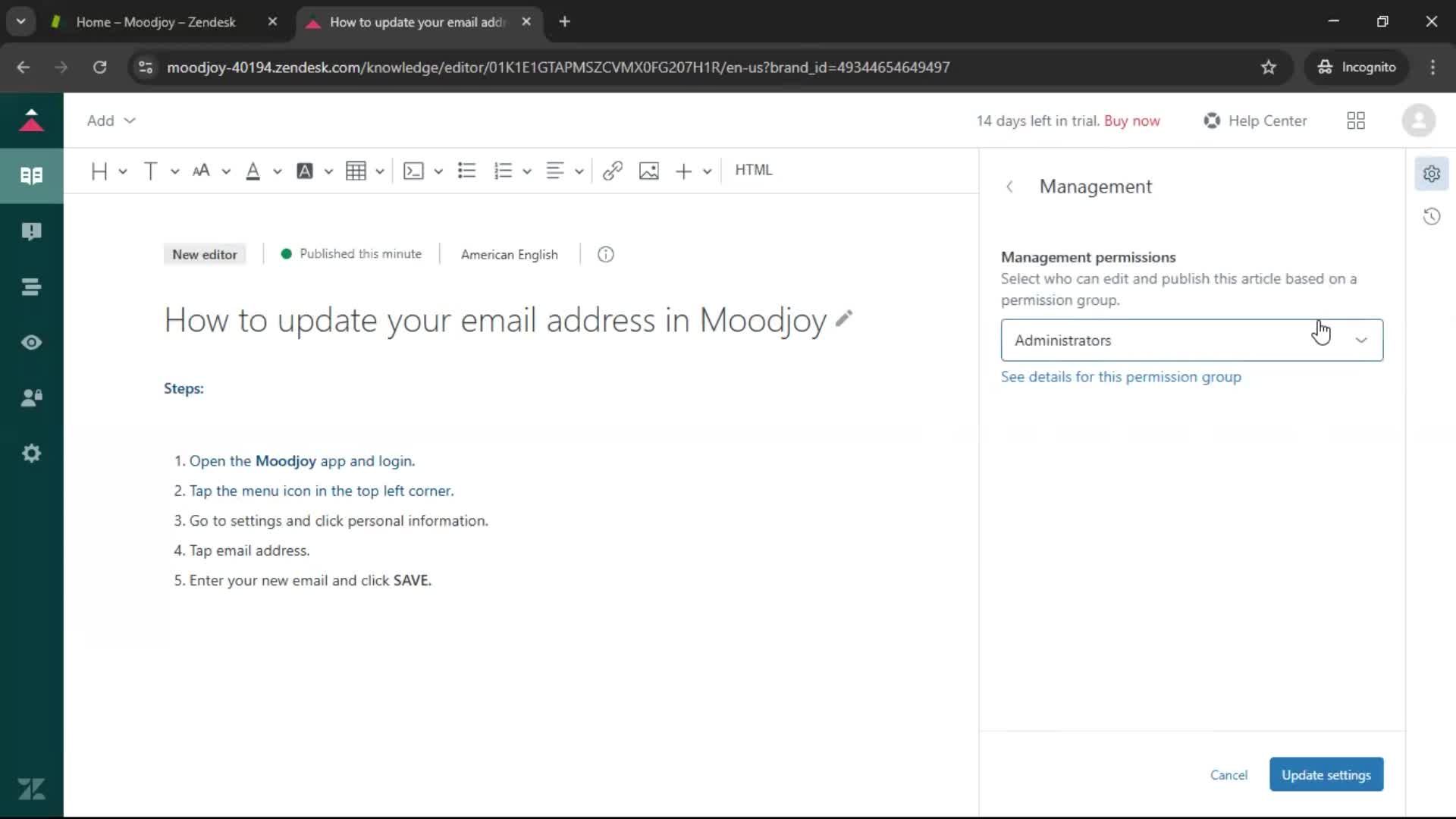Open the Guide settings gear in sidebar

coord(31,453)
